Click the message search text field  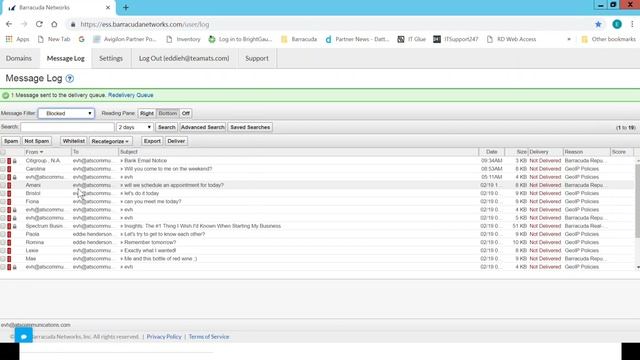click(67, 127)
